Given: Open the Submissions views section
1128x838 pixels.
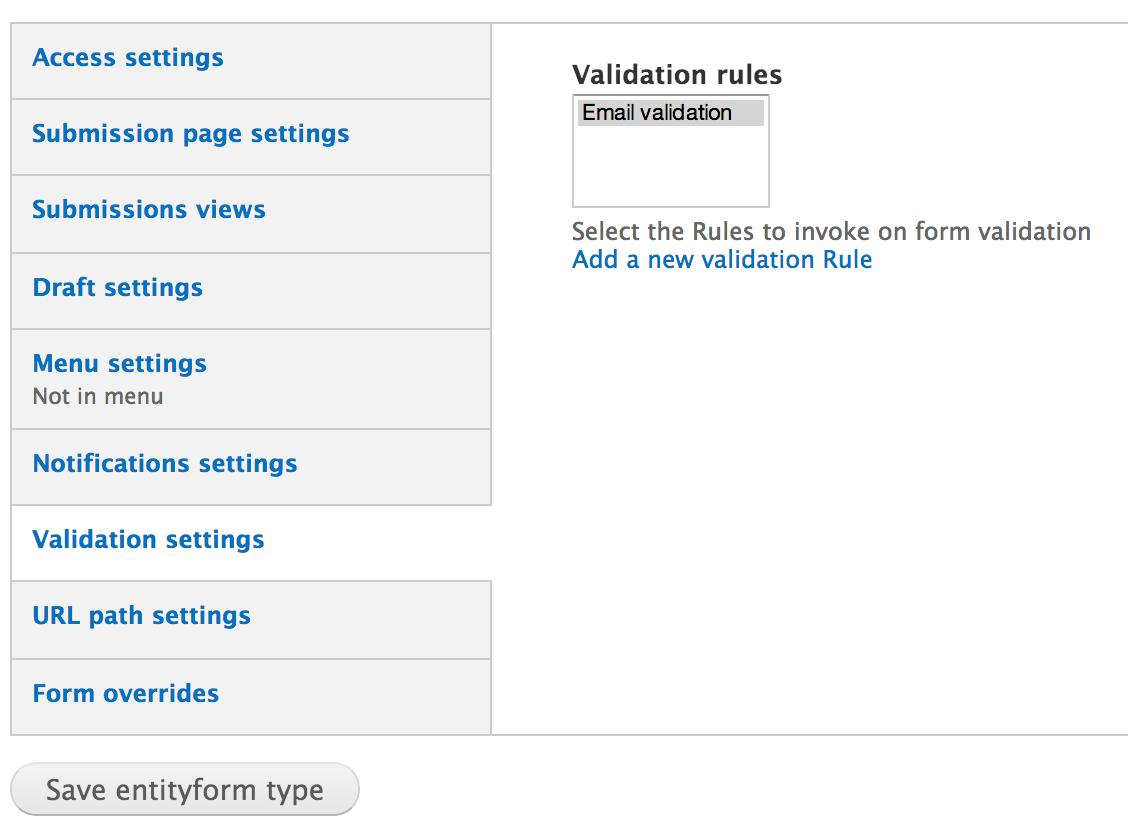Looking at the screenshot, I should pyautogui.click(x=148, y=209).
